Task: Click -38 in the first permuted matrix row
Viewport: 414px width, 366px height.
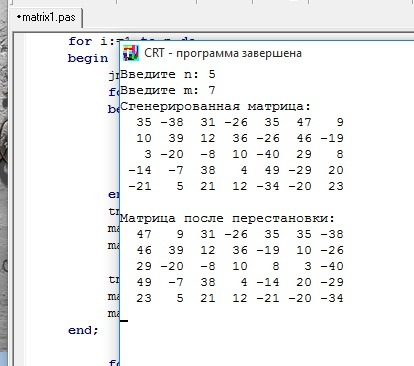Action: tap(332, 234)
